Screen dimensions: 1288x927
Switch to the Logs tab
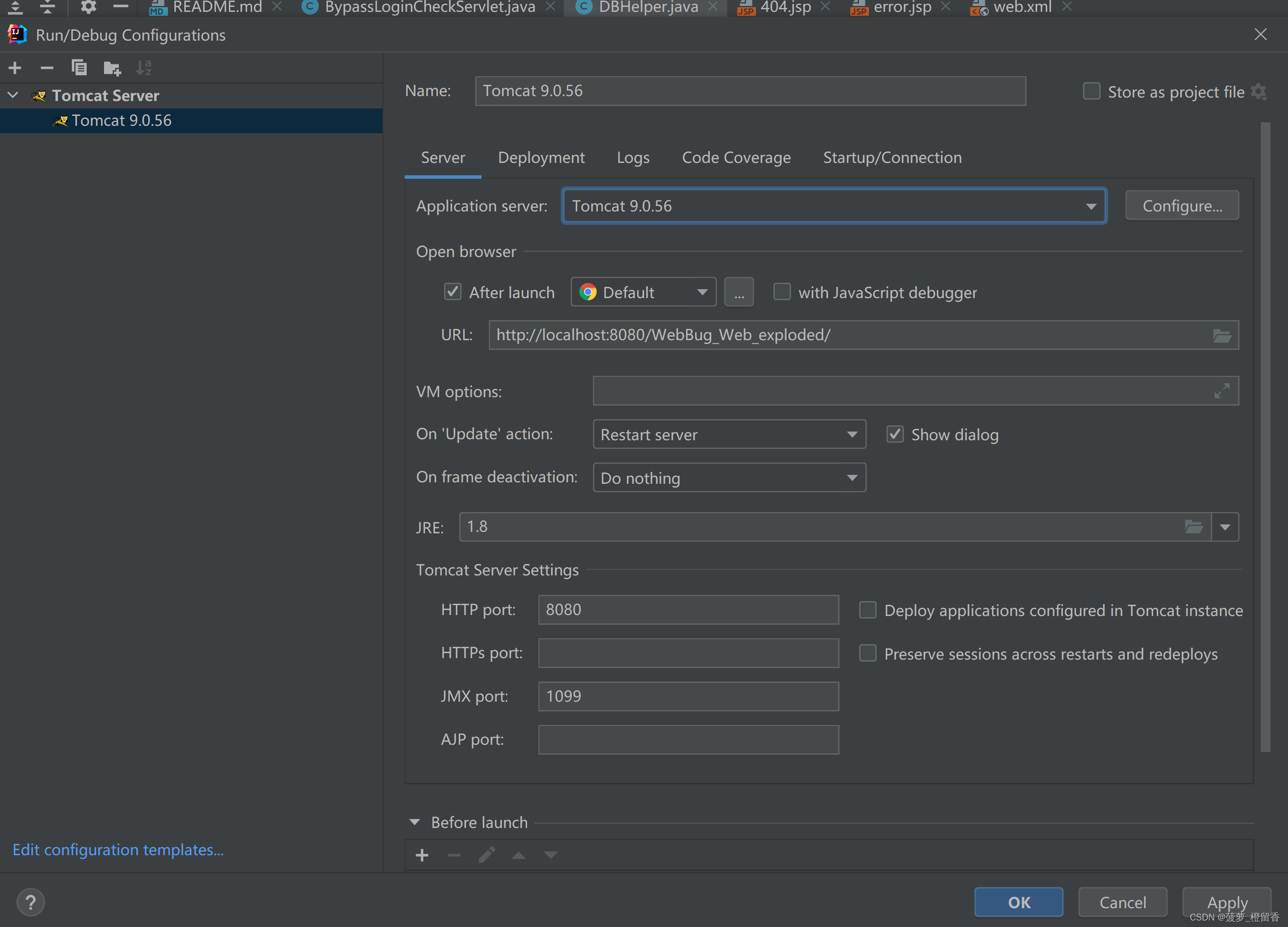[x=633, y=158]
